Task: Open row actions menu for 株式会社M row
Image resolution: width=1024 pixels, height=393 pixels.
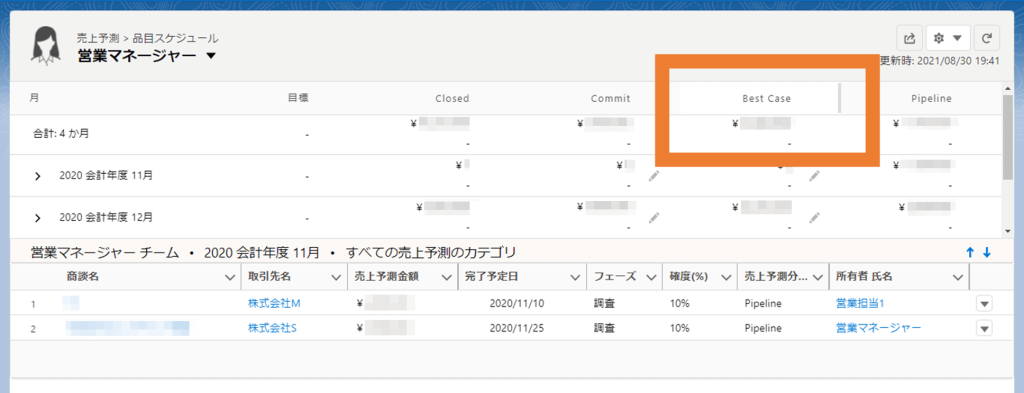Action: (984, 304)
